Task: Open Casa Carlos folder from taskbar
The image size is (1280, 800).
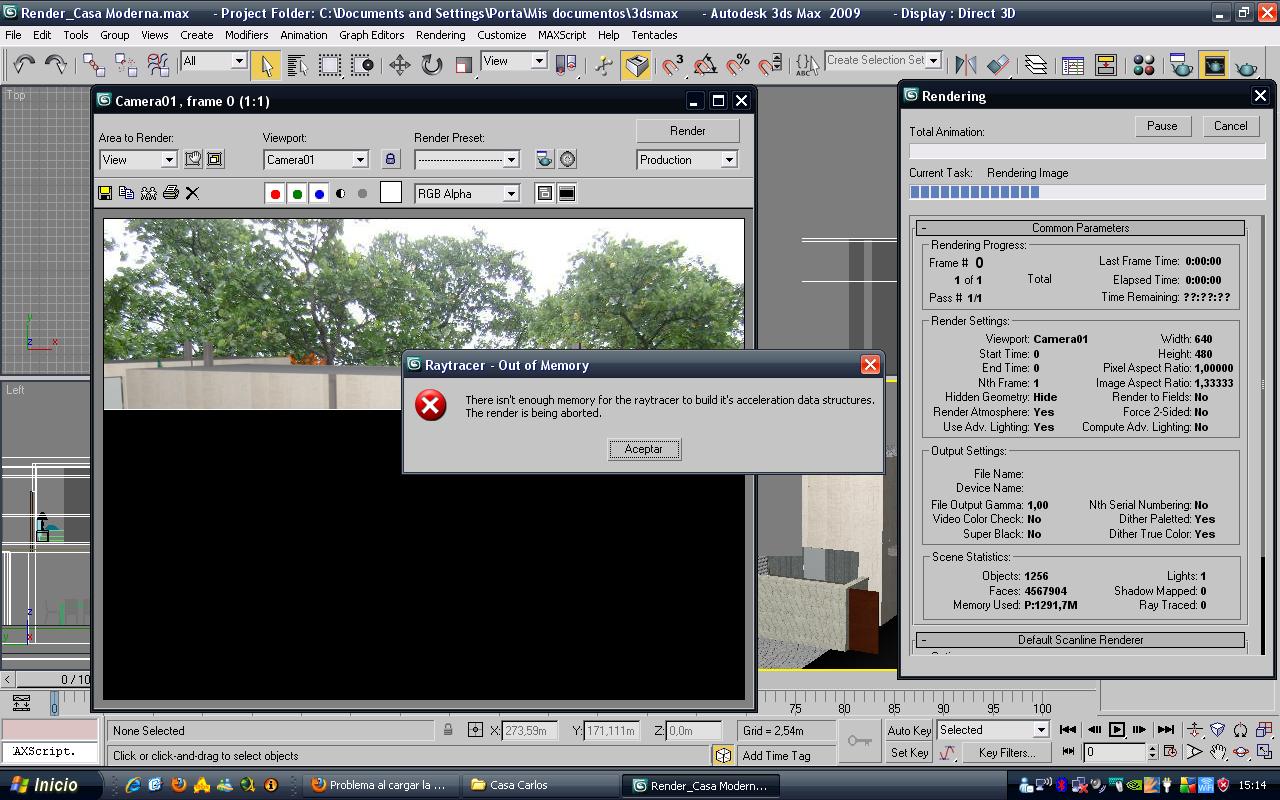Action: coord(541,785)
